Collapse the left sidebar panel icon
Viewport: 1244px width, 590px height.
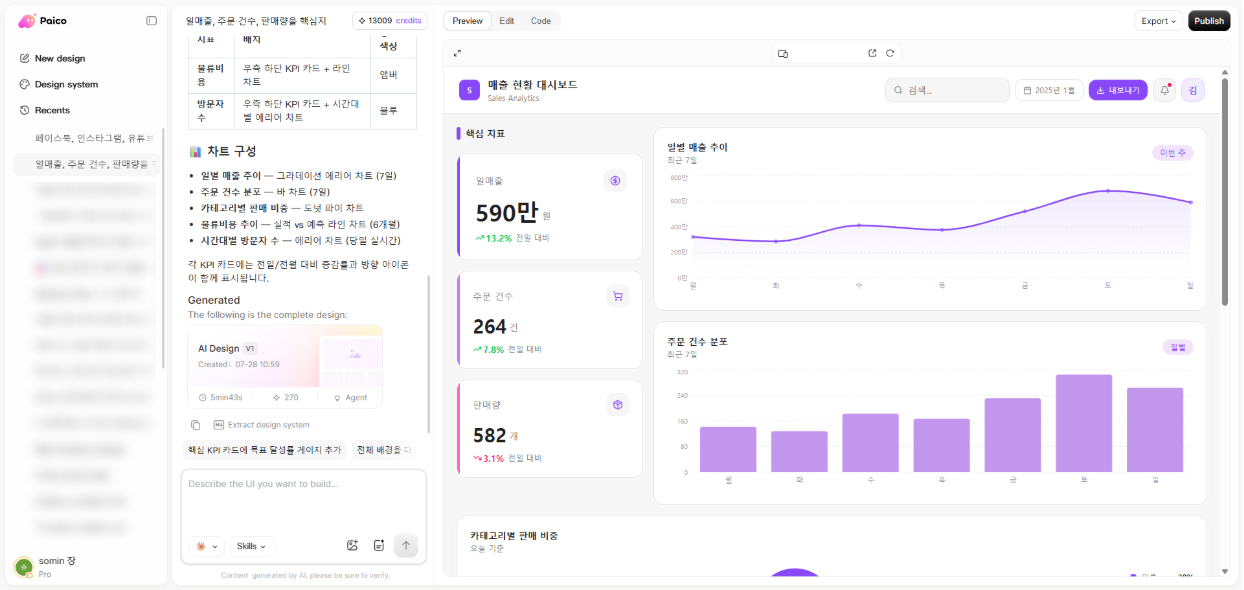(151, 20)
